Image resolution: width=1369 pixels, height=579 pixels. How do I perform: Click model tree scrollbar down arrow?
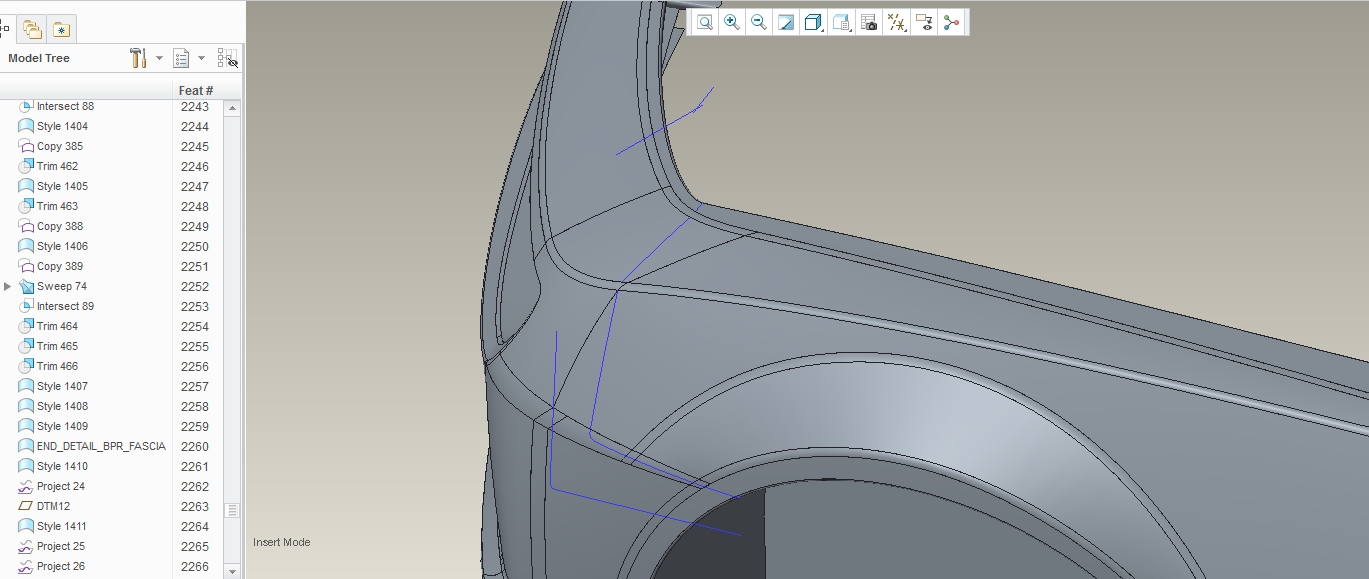click(x=232, y=571)
